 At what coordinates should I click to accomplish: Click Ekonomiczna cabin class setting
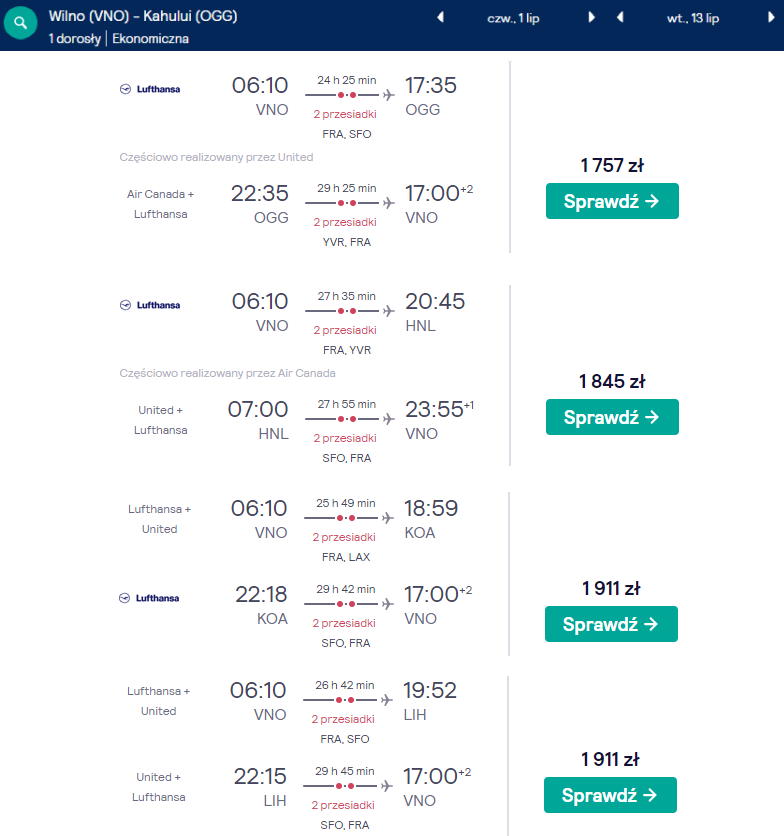point(150,39)
